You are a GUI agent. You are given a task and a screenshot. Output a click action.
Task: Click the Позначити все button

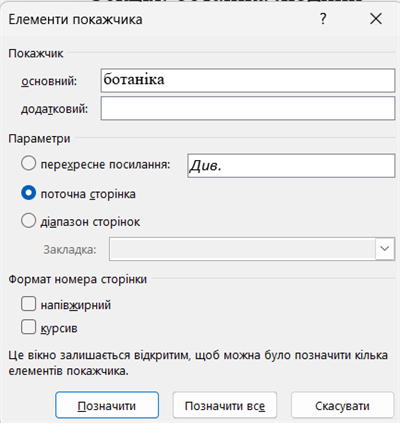(225, 405)
